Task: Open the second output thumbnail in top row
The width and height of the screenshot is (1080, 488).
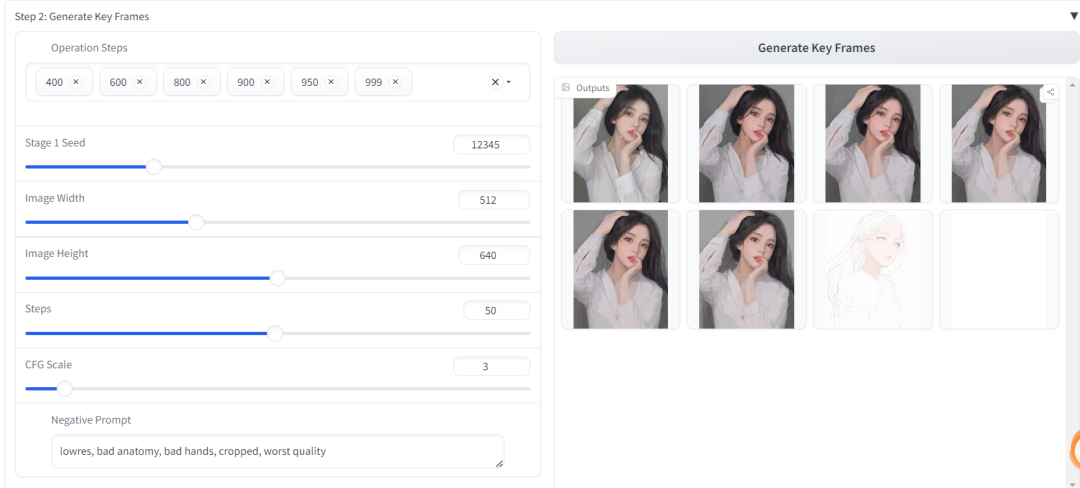Action: 747,143
